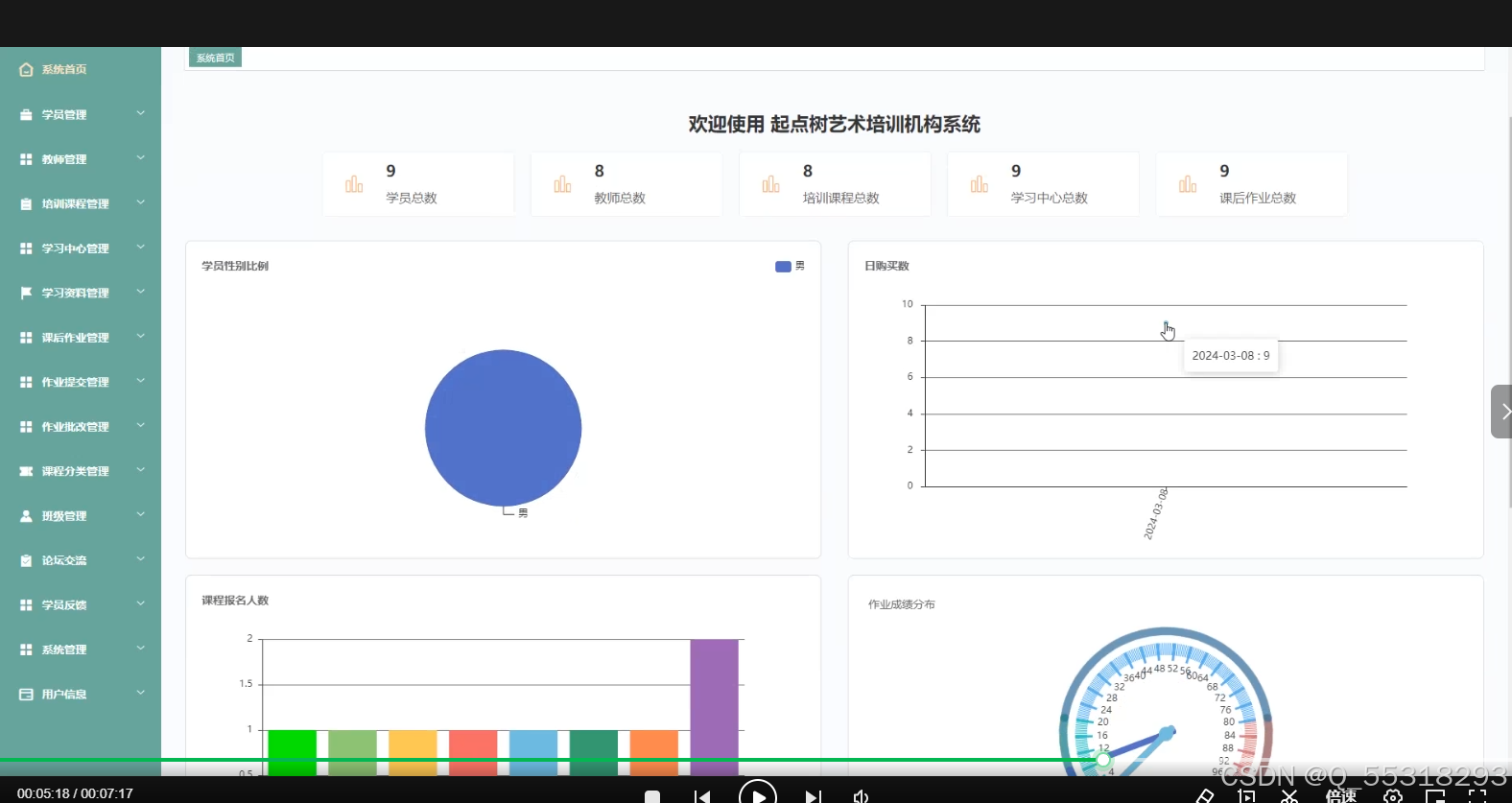Click the flag icon beside 学习资料管理
The width and height of the screenshot is (1512, 803).
point(26,293)
